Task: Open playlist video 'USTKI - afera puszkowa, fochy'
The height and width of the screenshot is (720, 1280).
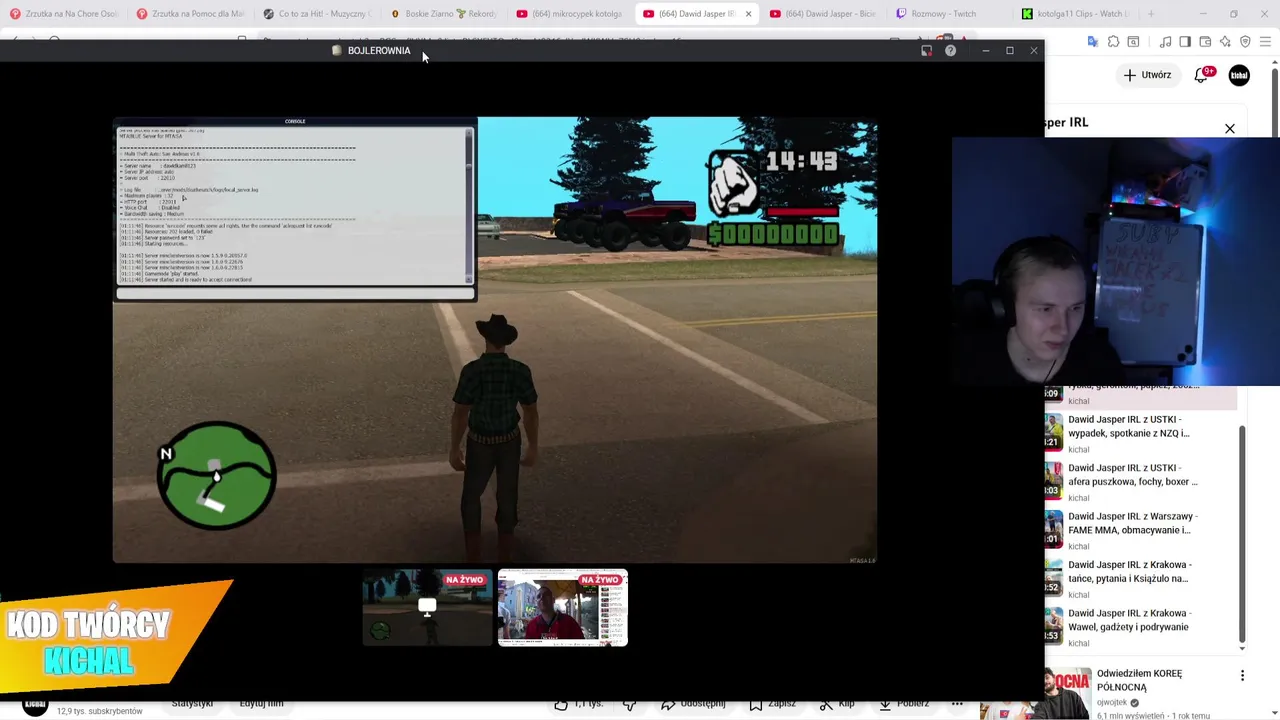Action: [x=1133, y=475]
